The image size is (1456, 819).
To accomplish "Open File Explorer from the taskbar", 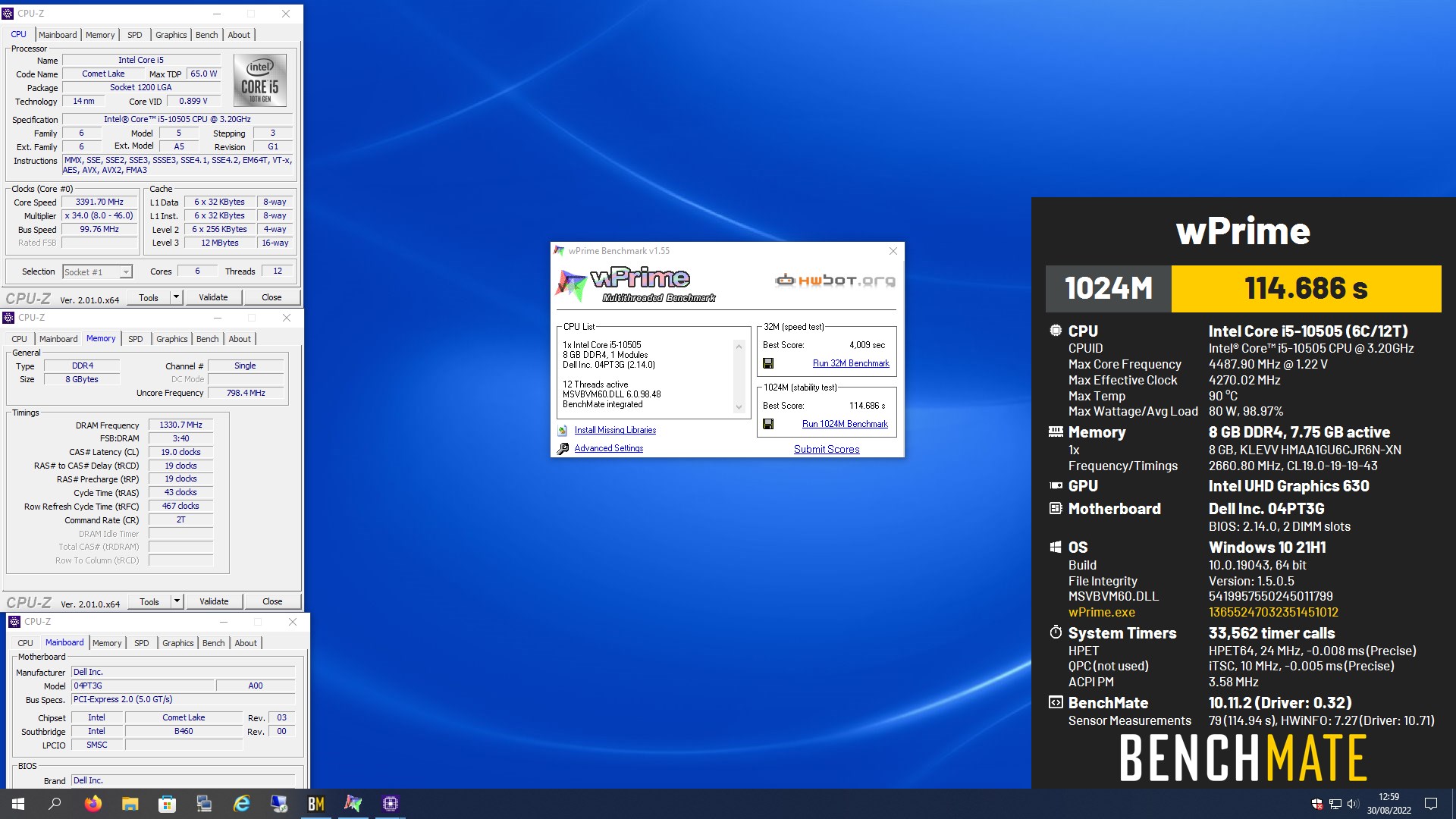I will [x=130, y=804].
